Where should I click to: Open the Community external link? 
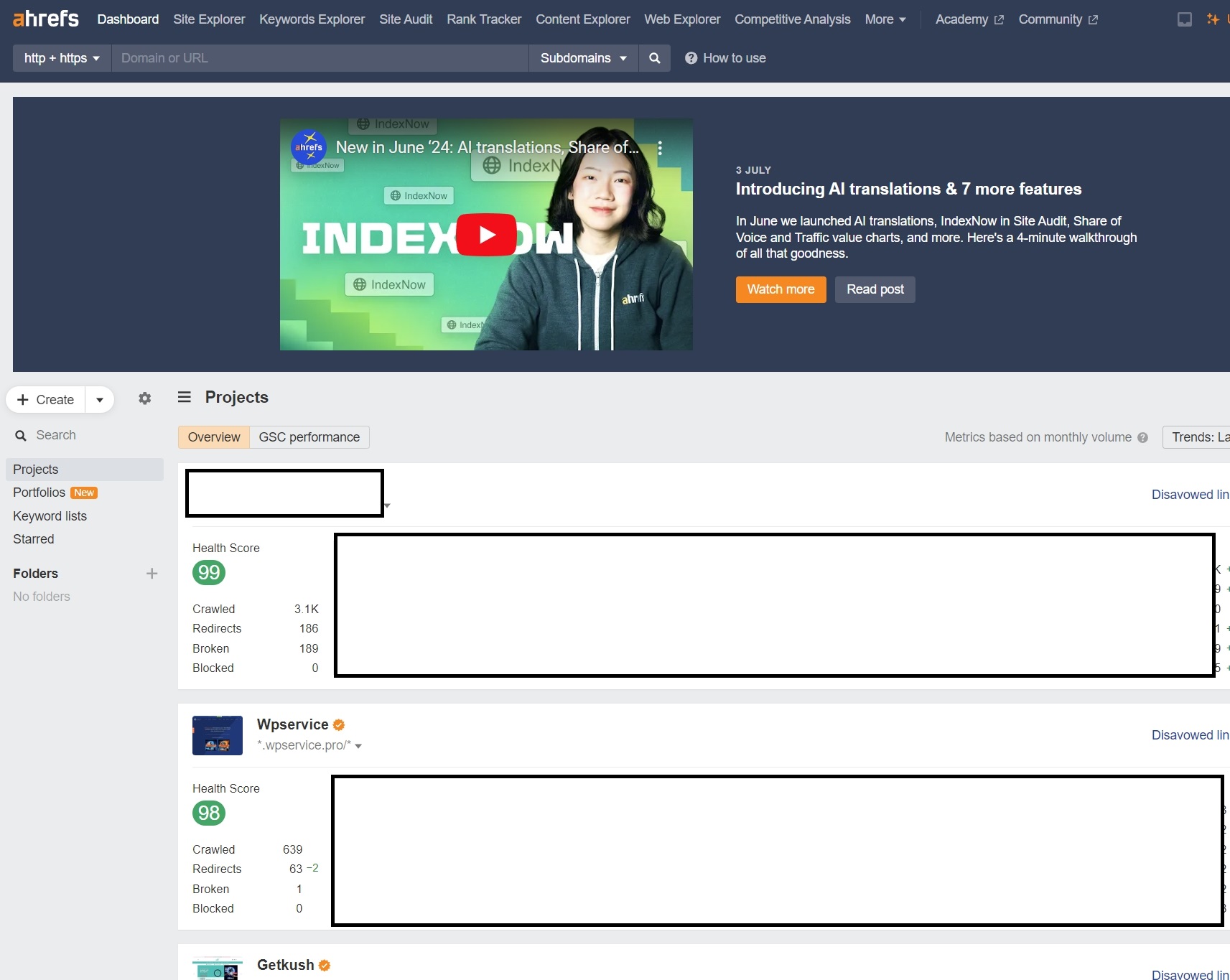(x=1058, y=19)
